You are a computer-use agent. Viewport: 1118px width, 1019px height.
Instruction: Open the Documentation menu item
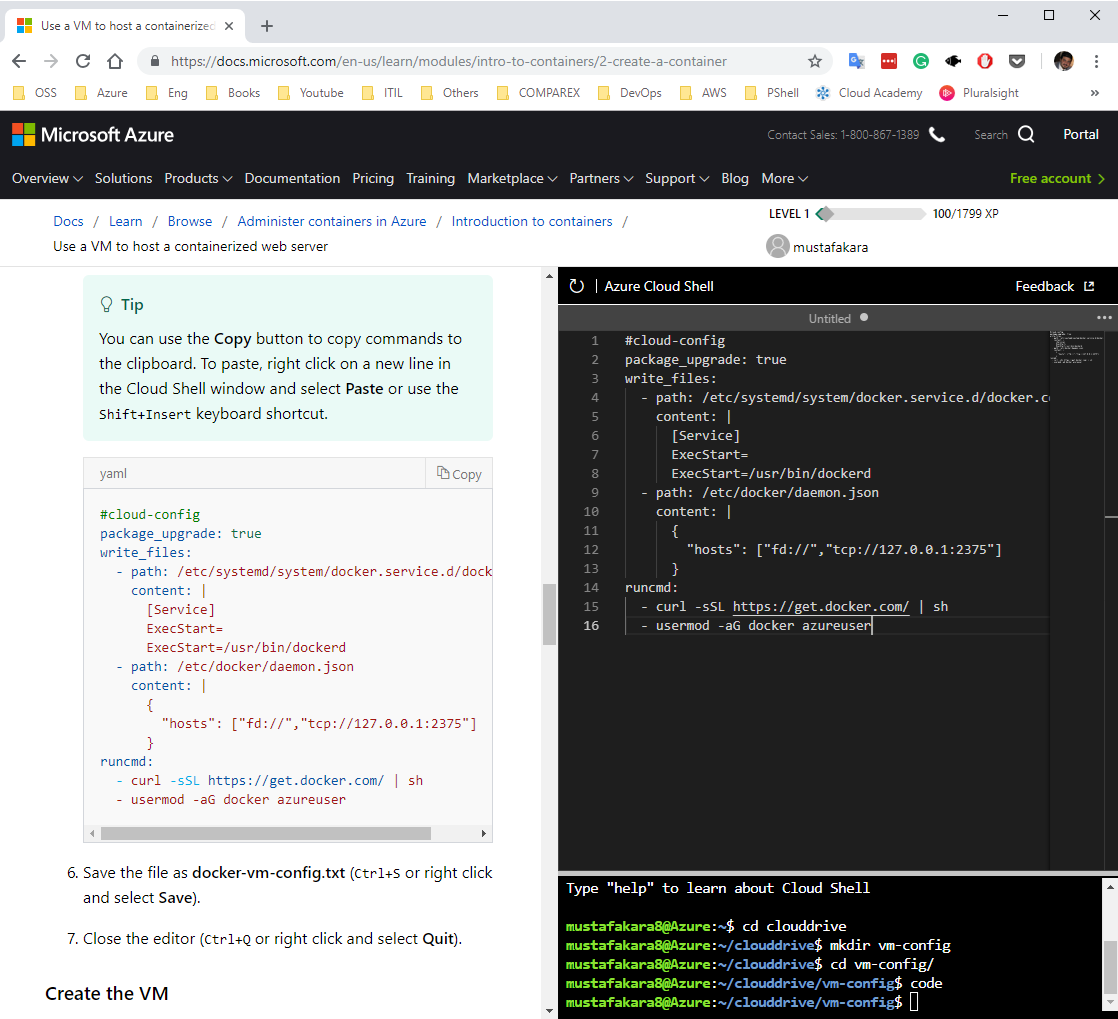tap(292, 178)
